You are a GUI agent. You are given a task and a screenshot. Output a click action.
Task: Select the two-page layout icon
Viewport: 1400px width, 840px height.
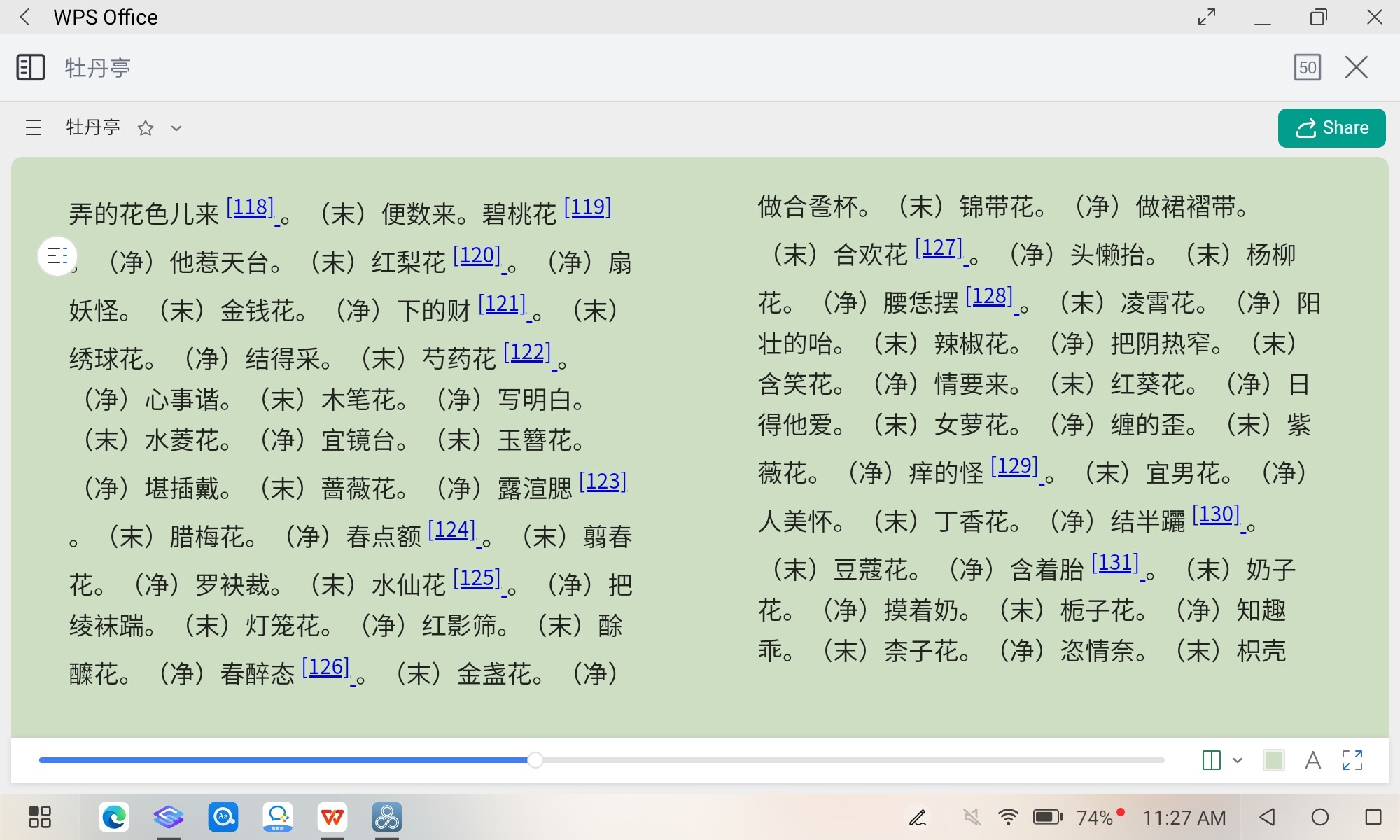(x=1211, y=760)
